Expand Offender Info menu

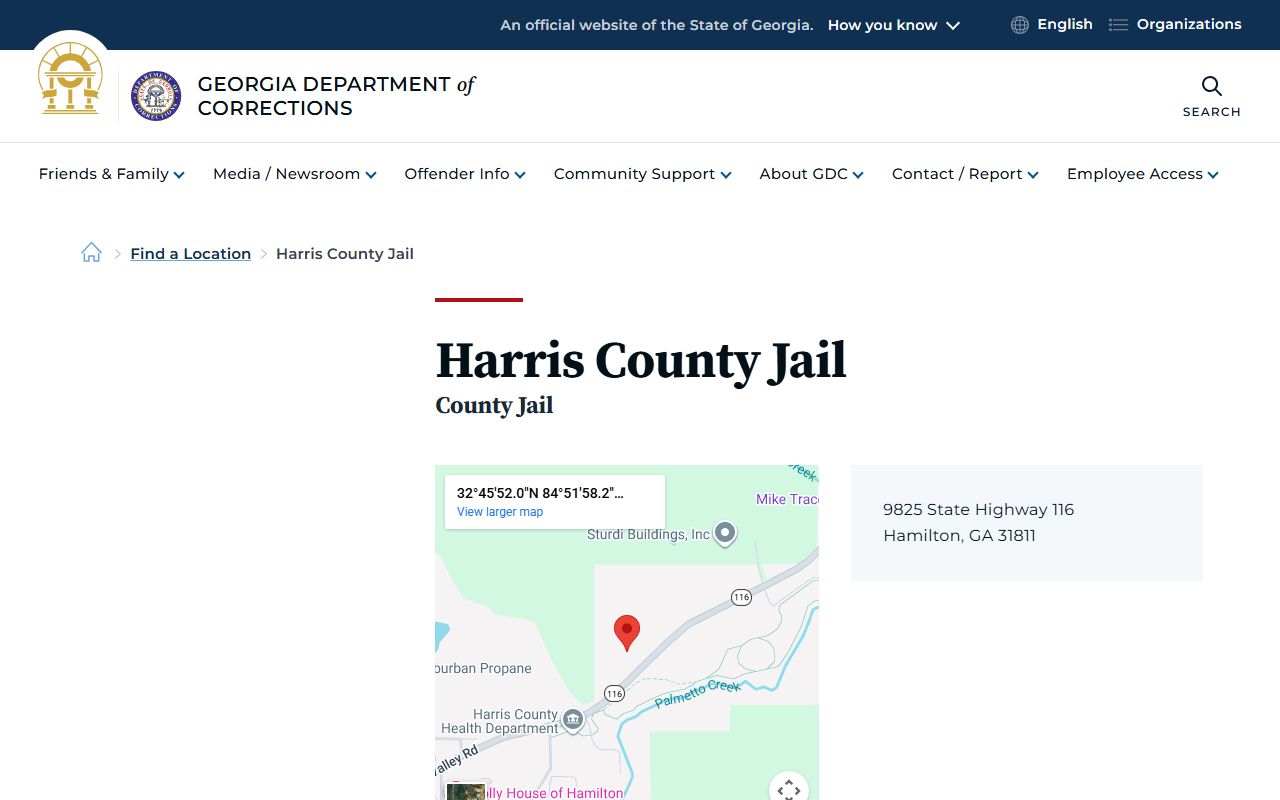[x=465, y=174]
